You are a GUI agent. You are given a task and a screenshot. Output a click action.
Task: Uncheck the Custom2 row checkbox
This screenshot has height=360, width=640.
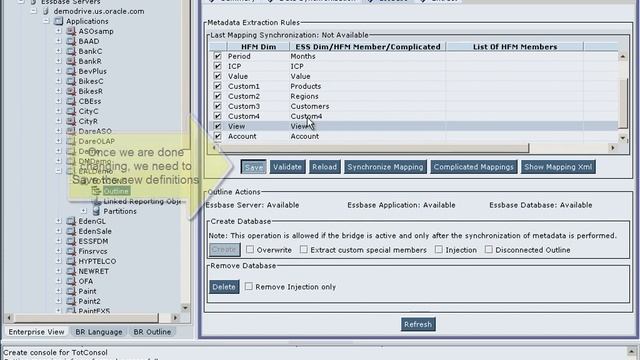(x=218, y=96)
